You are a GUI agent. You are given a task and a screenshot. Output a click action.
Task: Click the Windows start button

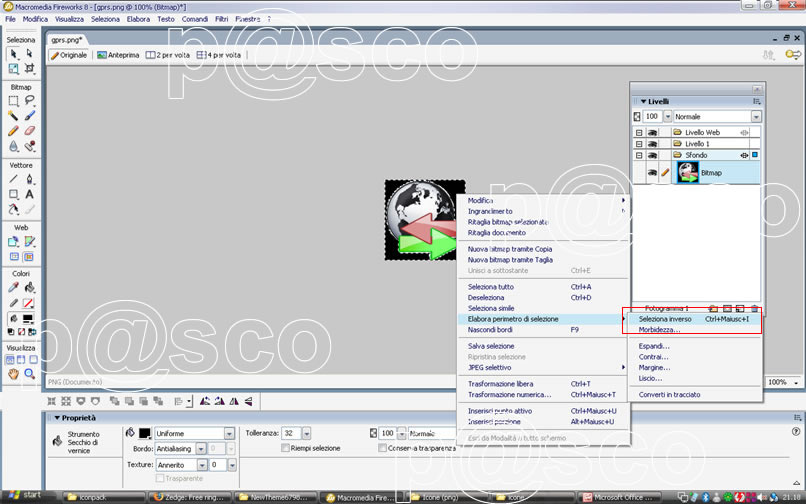point(24,496)
